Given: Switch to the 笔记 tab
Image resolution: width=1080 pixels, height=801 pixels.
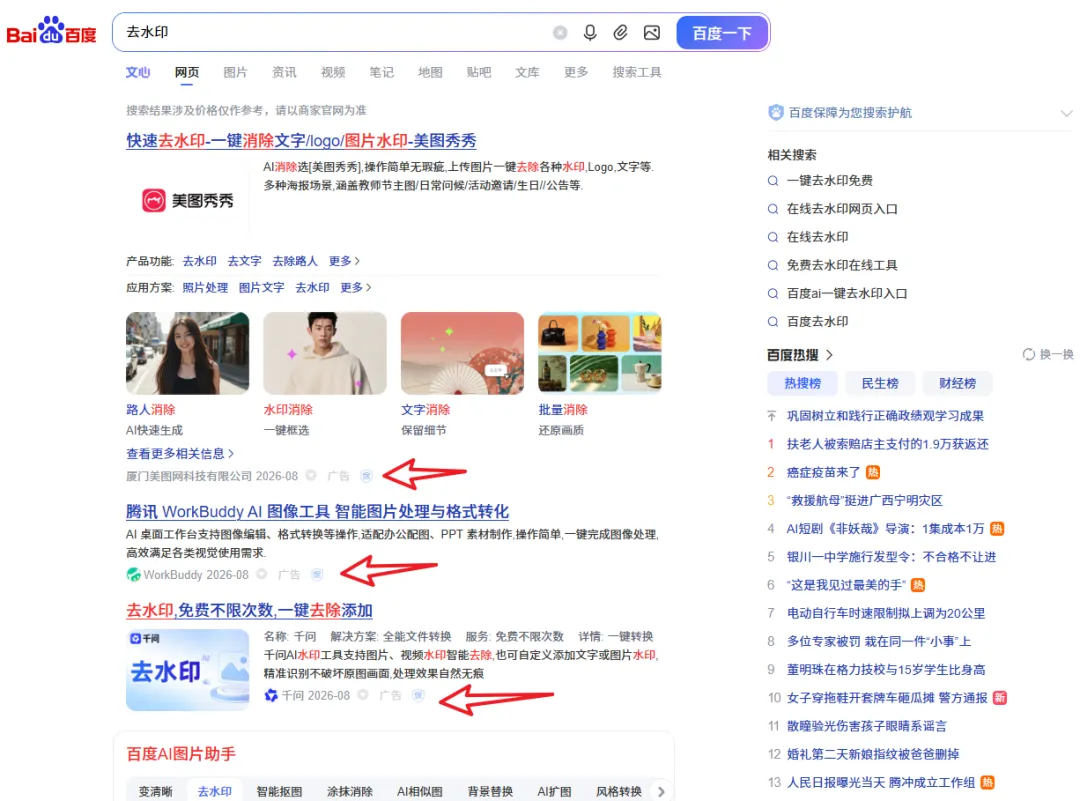Looking at the screenshot, I should [x=382, y=72].
